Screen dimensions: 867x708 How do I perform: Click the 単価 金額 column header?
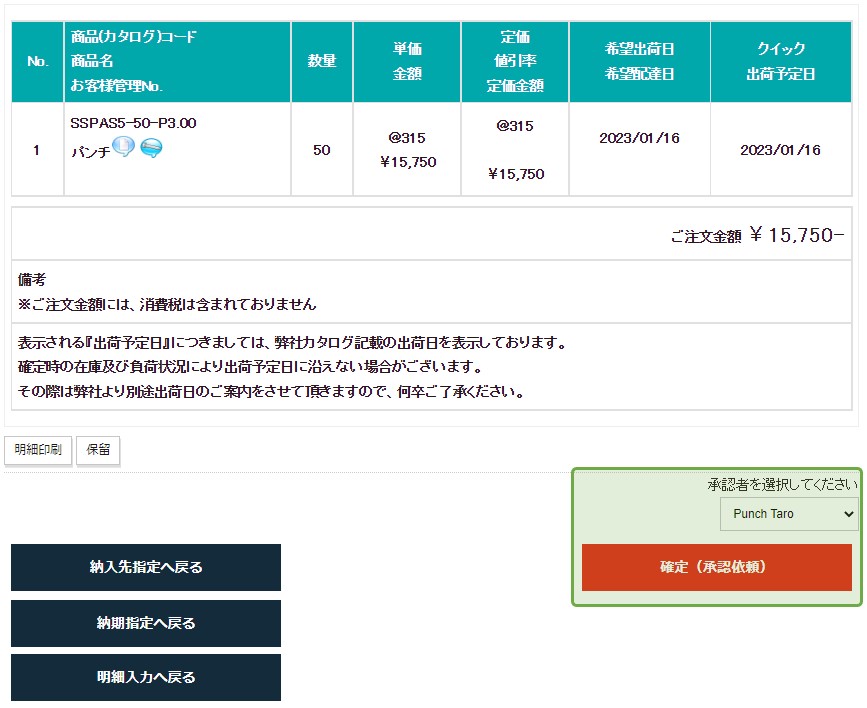[x=407, y=61]
